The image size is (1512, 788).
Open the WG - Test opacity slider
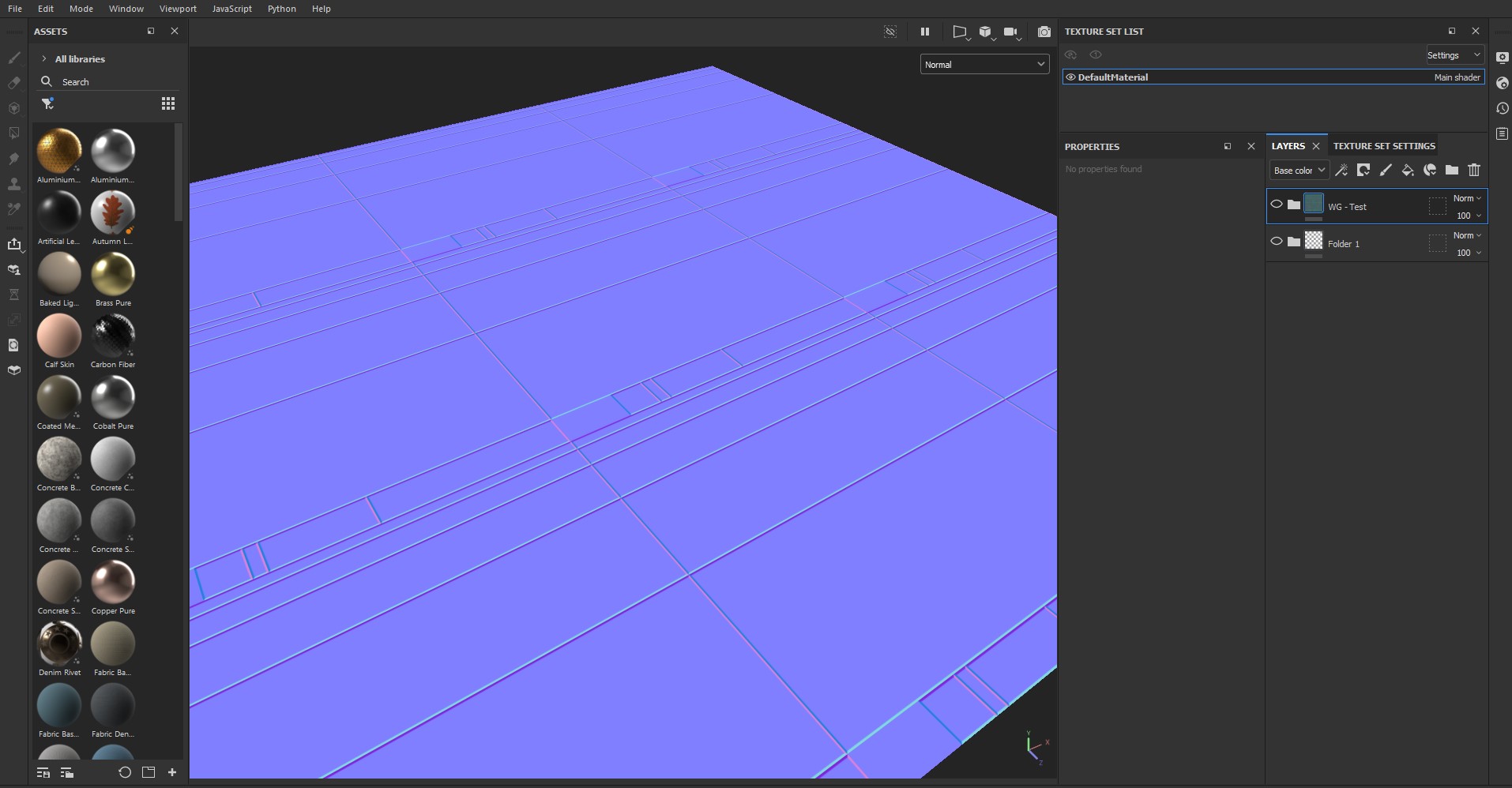[1467, 216]
